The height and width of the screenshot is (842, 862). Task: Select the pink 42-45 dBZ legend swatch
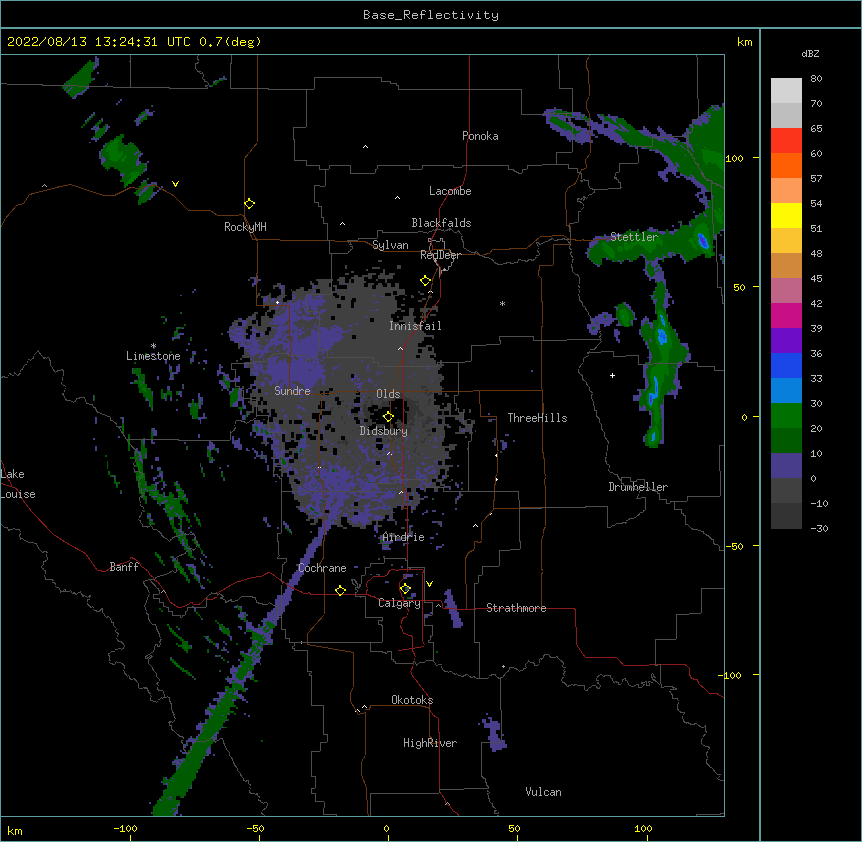(x=786, y=291)
